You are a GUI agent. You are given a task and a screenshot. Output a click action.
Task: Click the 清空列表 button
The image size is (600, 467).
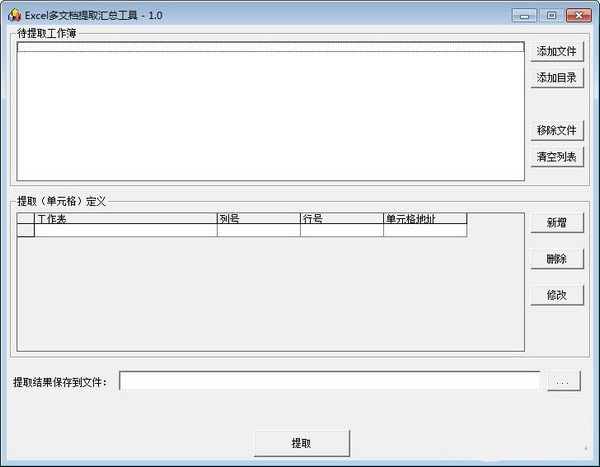pos(557,157)
